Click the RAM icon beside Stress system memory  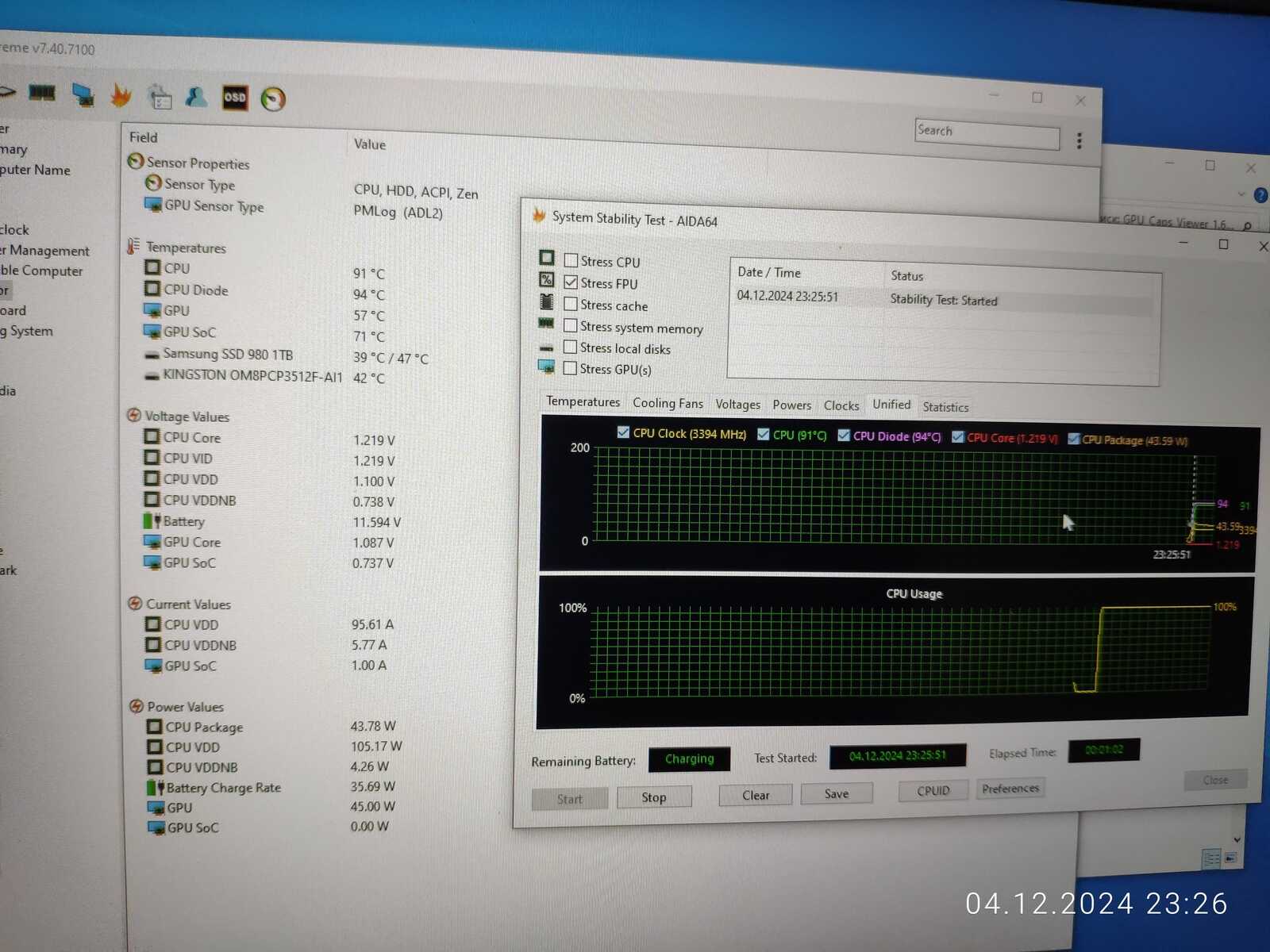coord(546,323)
